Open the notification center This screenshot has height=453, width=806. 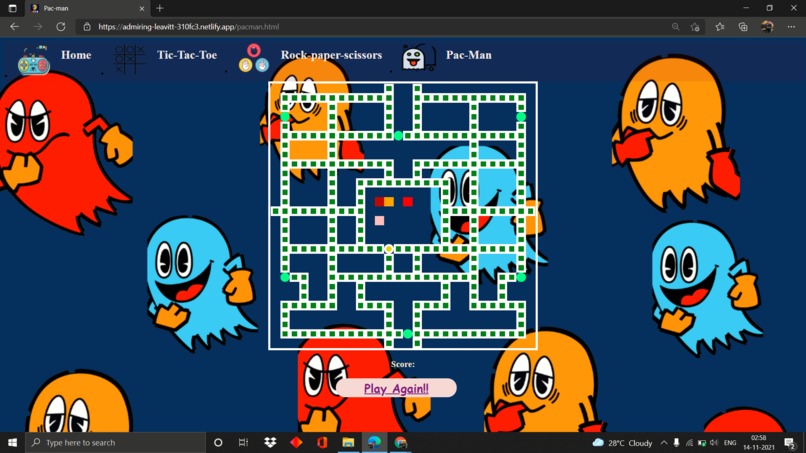click(x=791, y=443)
